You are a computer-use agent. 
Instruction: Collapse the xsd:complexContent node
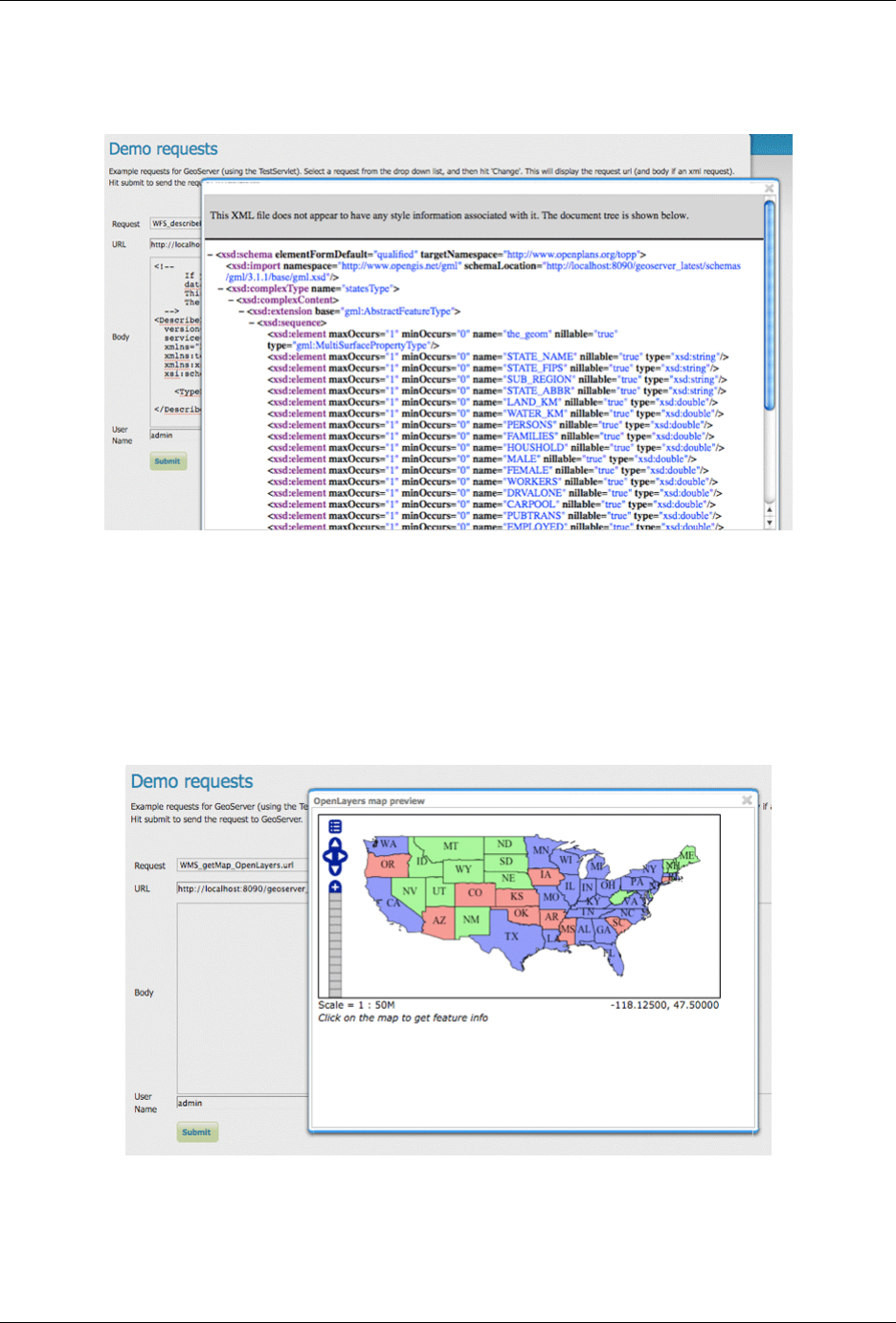tap(231, 300)
